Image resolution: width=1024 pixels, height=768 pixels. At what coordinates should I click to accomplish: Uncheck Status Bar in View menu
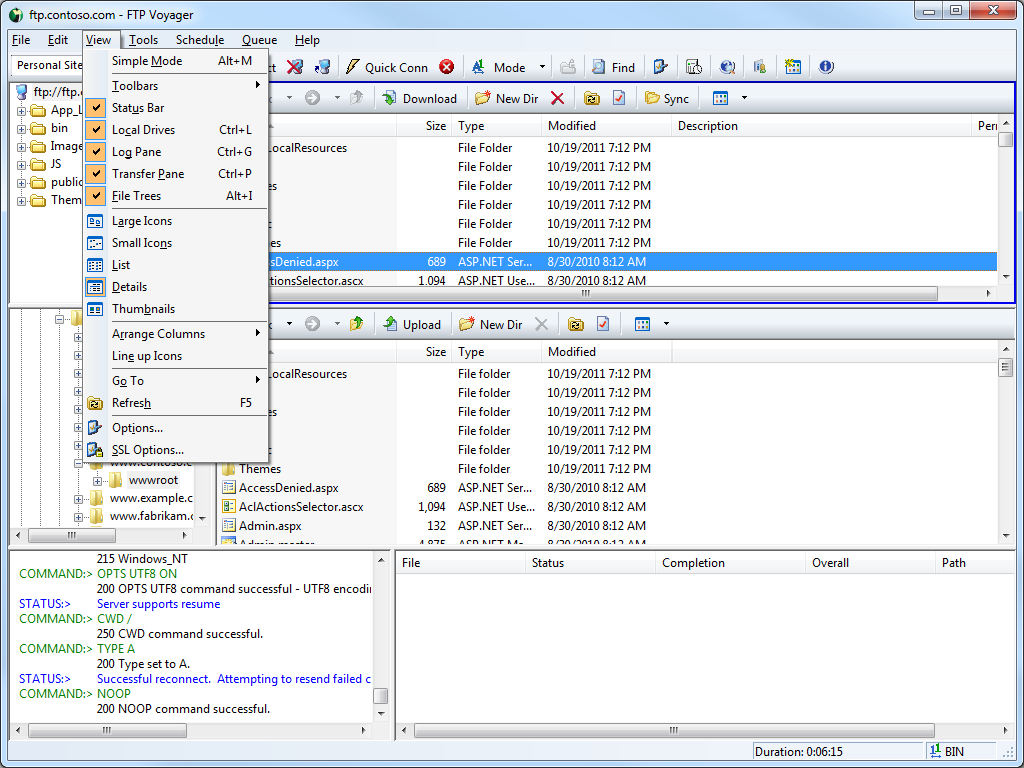tap(138, 108)
